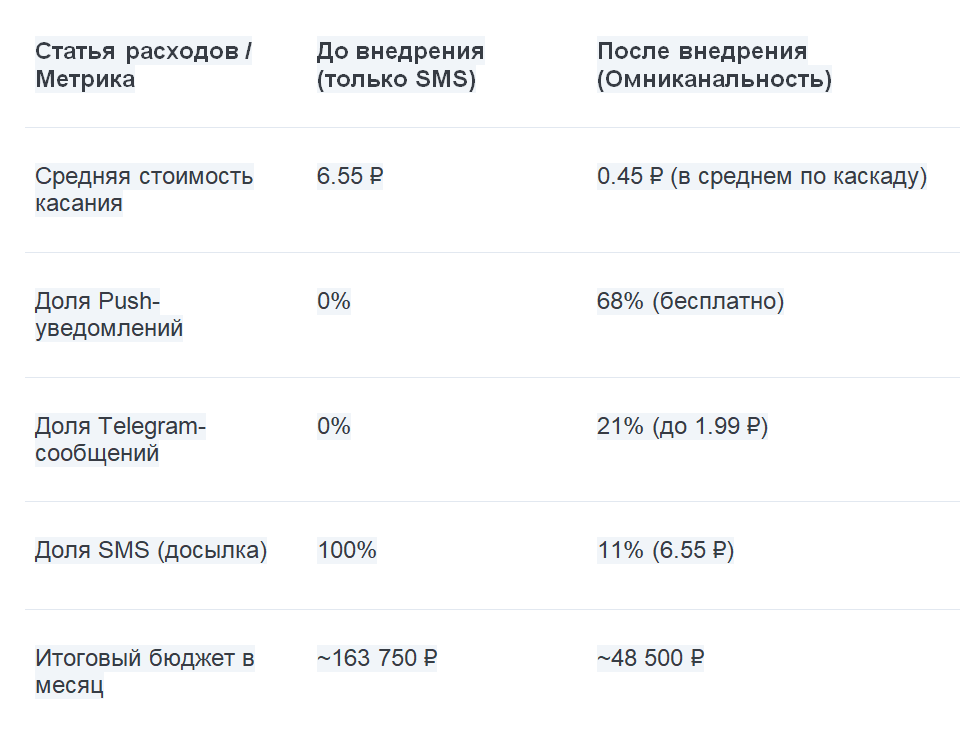Click the ~163 750 ₽ budget value

pos(377,659)
